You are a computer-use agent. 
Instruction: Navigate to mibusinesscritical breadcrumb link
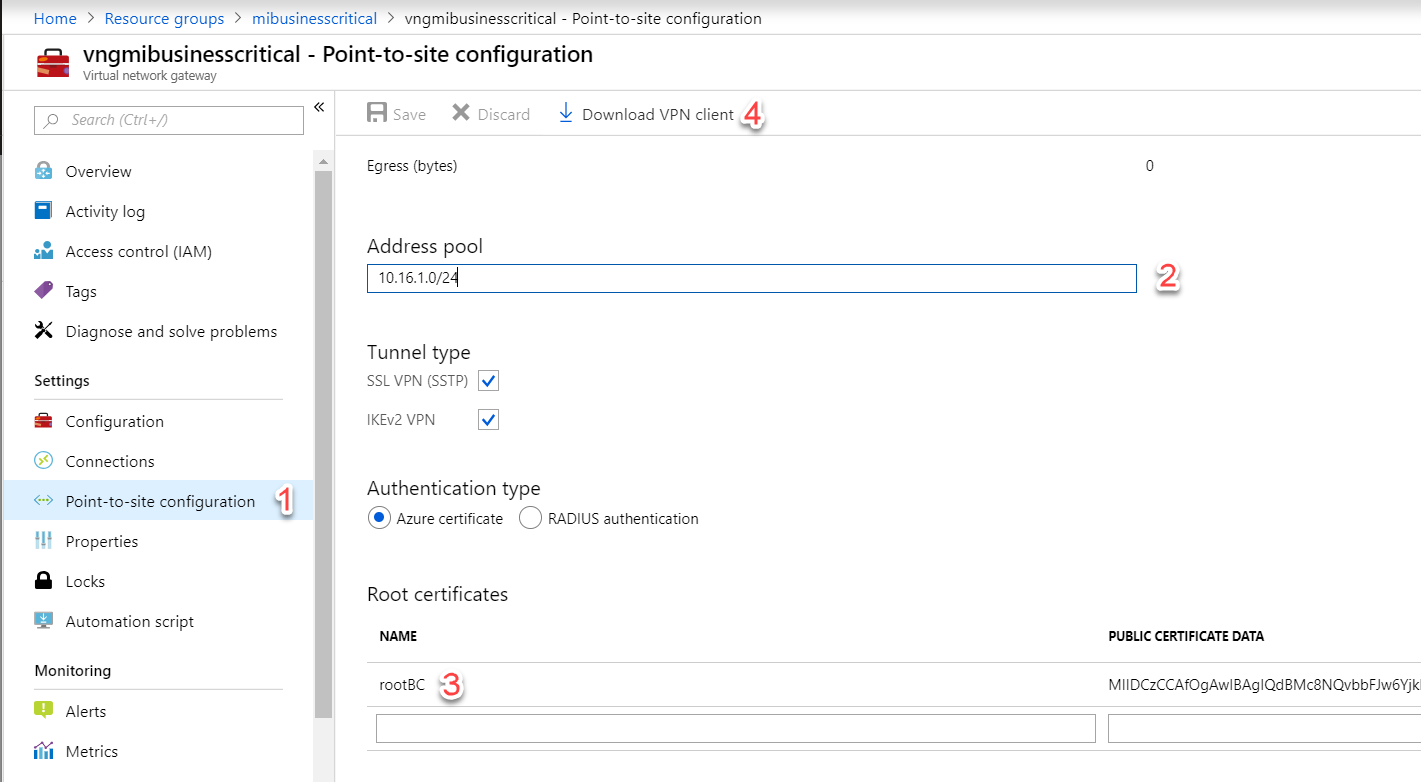pos(314,18)
